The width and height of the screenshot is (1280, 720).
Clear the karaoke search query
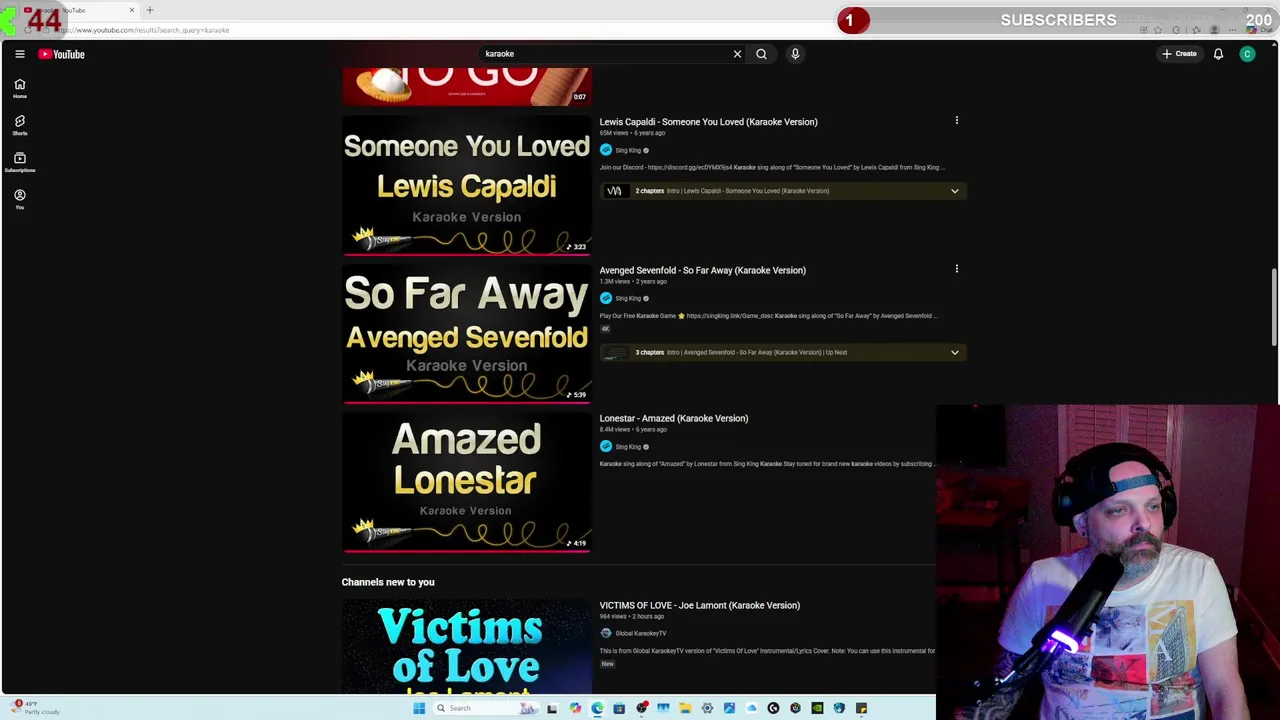(x=737, y=54)
